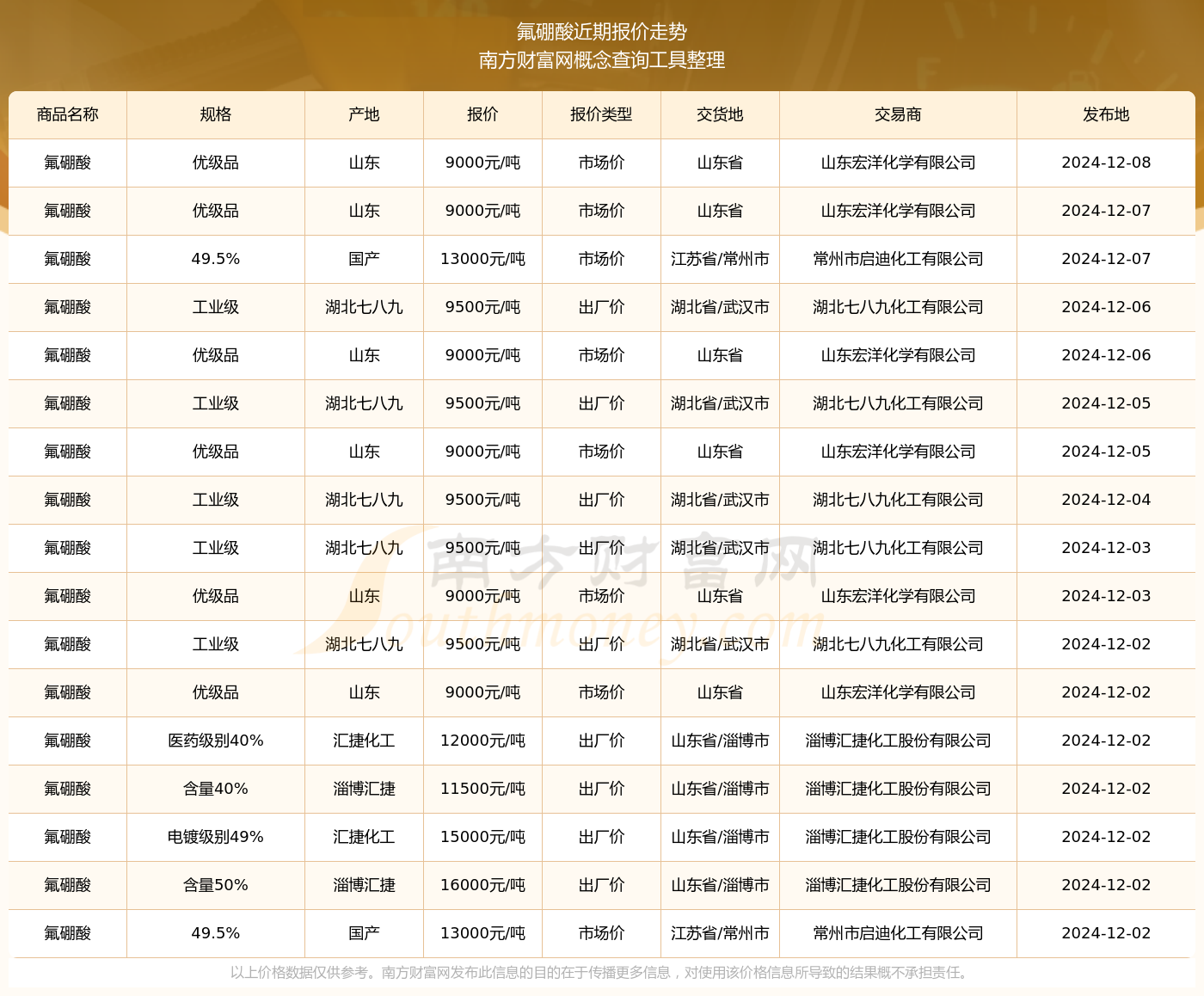Click 13000元/吨 in the 2024-12-02 row
The width and height of the screenshot is (1204, 996).
pos(482,933)
